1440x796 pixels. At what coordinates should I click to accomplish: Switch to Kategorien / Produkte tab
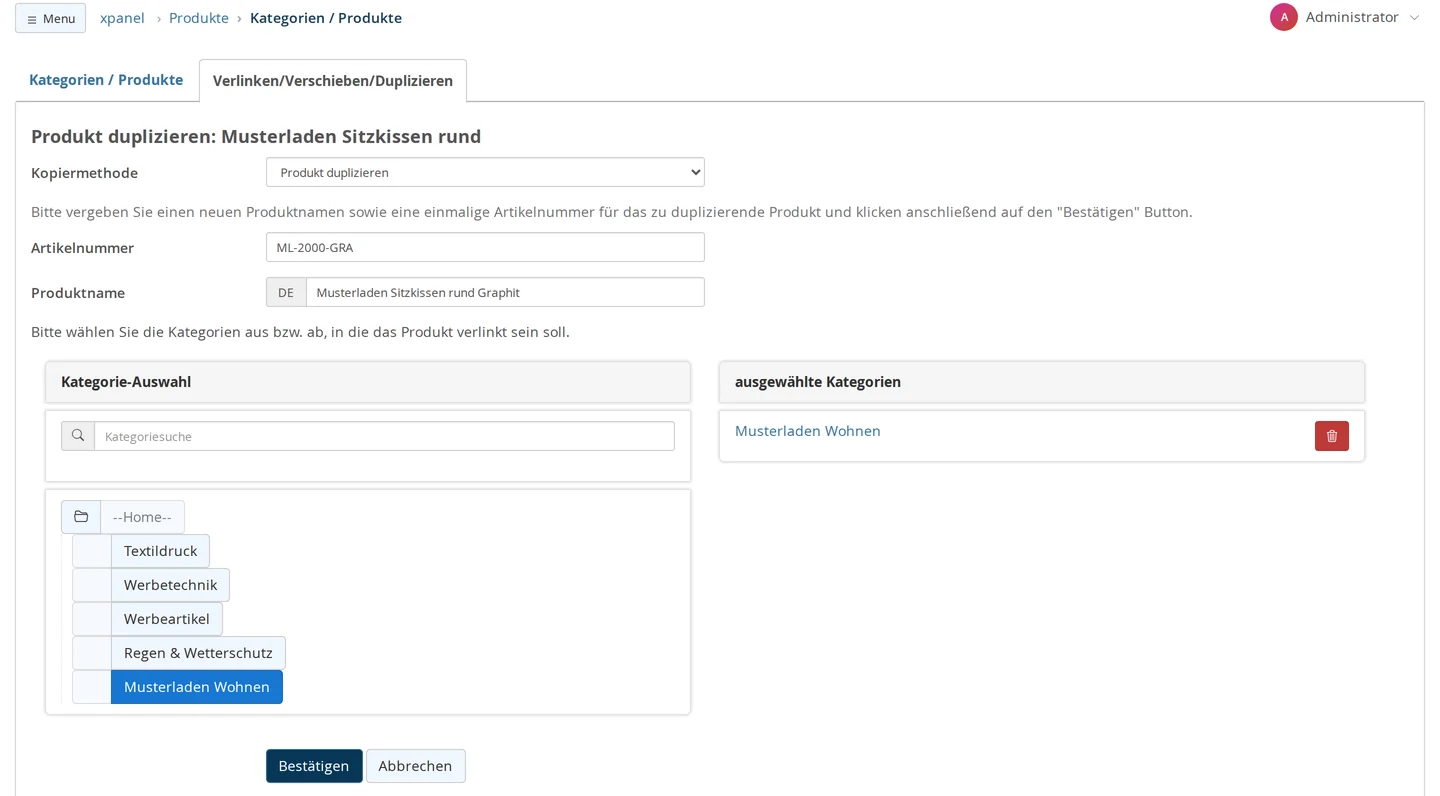[106, 80]
